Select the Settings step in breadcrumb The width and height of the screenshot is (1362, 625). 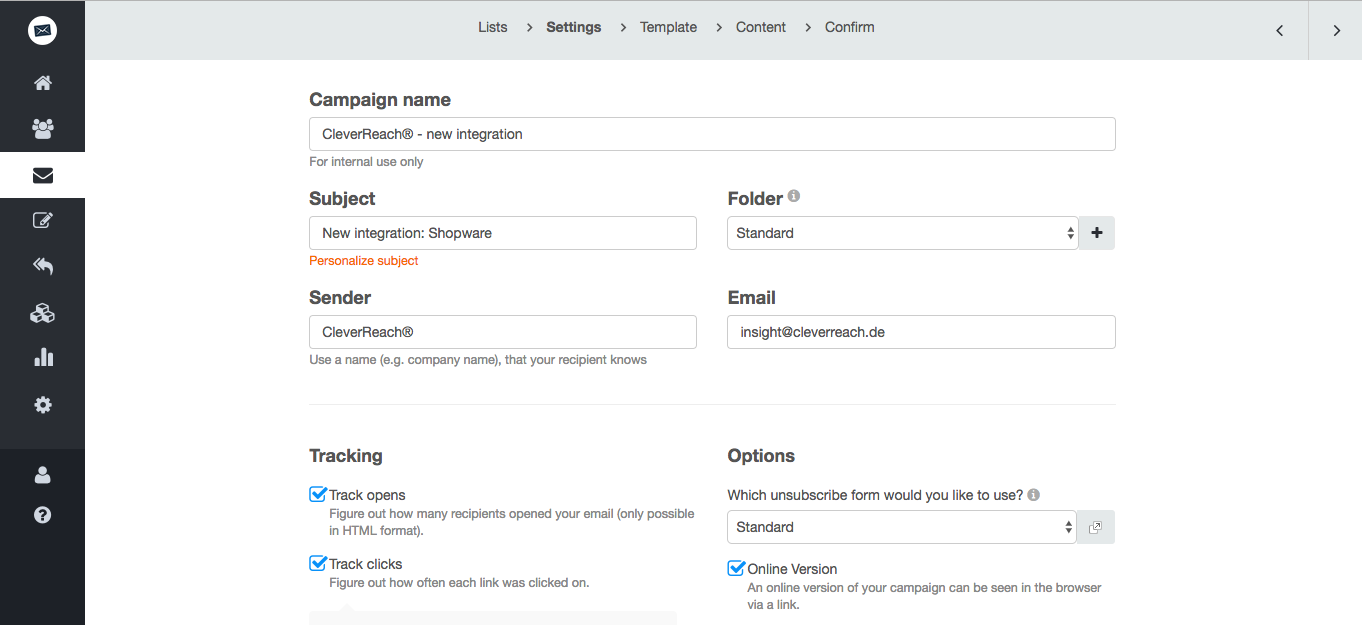(574, 27)
